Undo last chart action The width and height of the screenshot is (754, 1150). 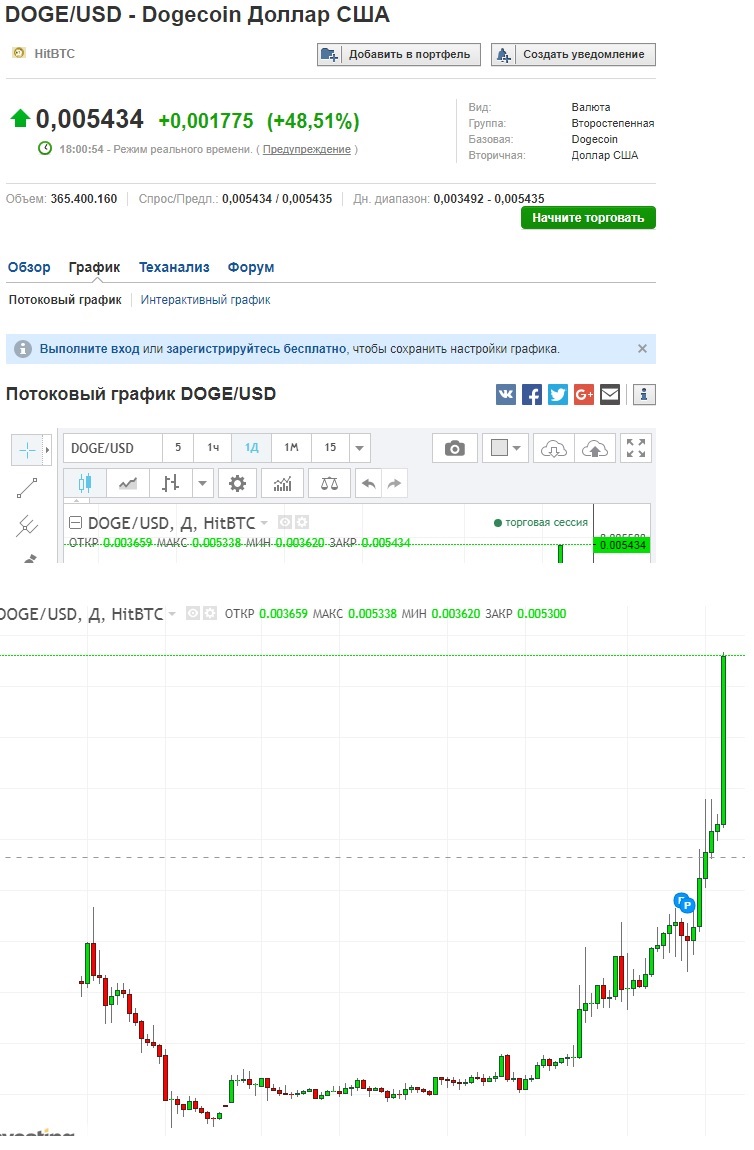[x=369, y=483]
